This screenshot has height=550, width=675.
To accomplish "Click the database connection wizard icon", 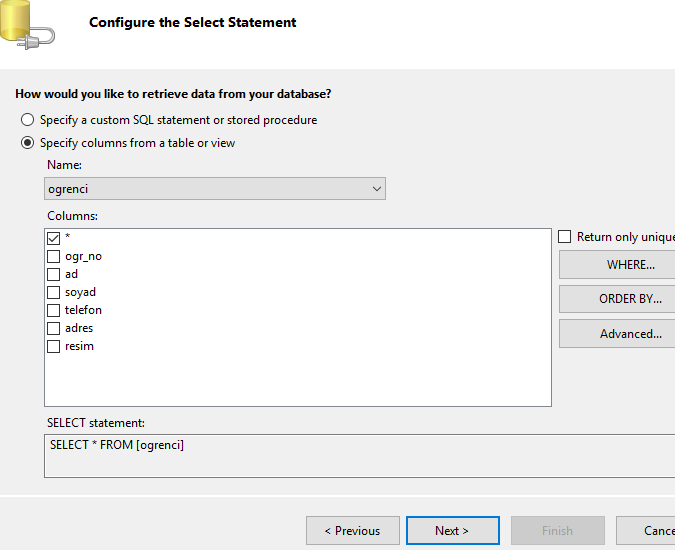I will point(27,25).
